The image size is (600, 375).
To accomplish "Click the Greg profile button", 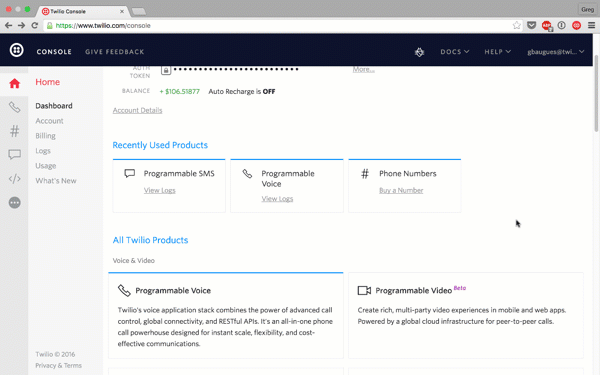I will 587,10.
